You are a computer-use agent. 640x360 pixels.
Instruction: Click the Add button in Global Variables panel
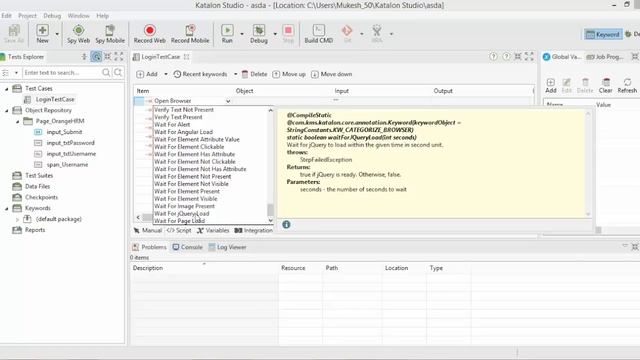point(551,86)
